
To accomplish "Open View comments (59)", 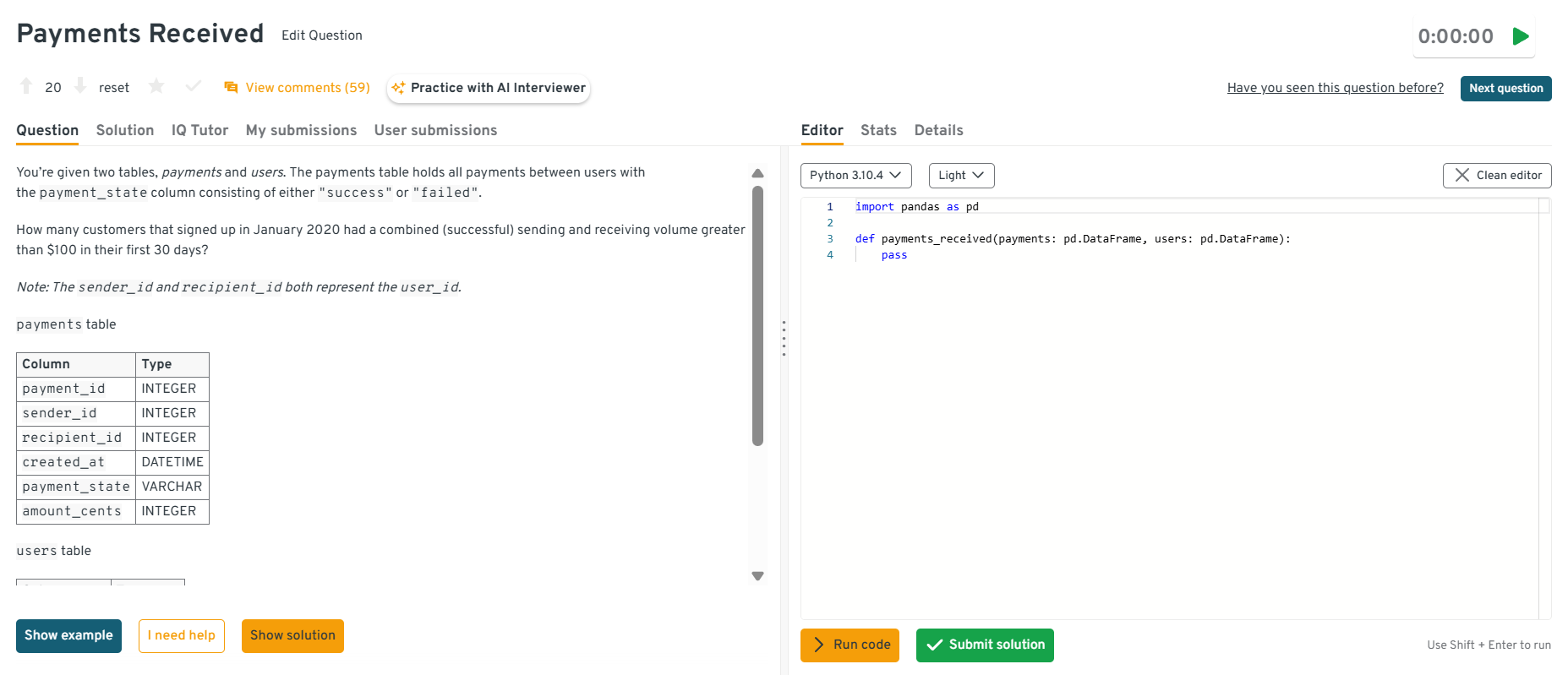I will click(x=297, y=88).
